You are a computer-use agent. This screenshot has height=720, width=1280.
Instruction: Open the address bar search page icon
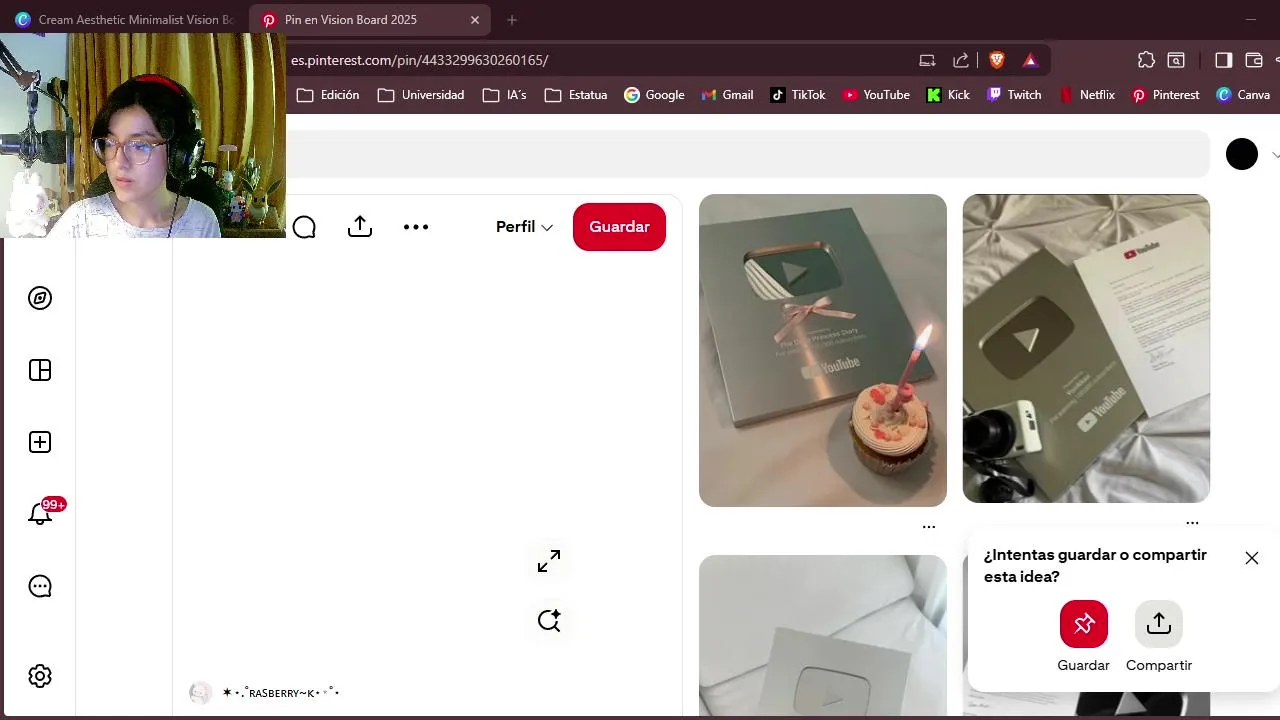point(1176,60)
